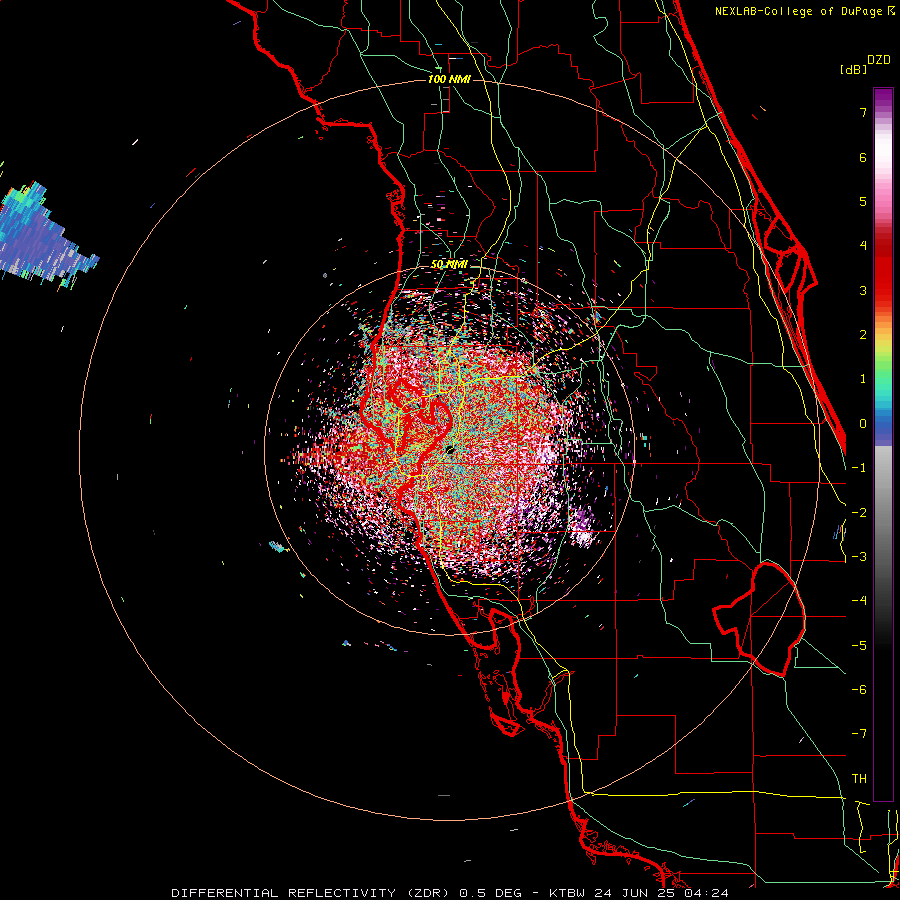900x900 pixels.
Task: Select the DZD legend title
Action: (878, 60)
